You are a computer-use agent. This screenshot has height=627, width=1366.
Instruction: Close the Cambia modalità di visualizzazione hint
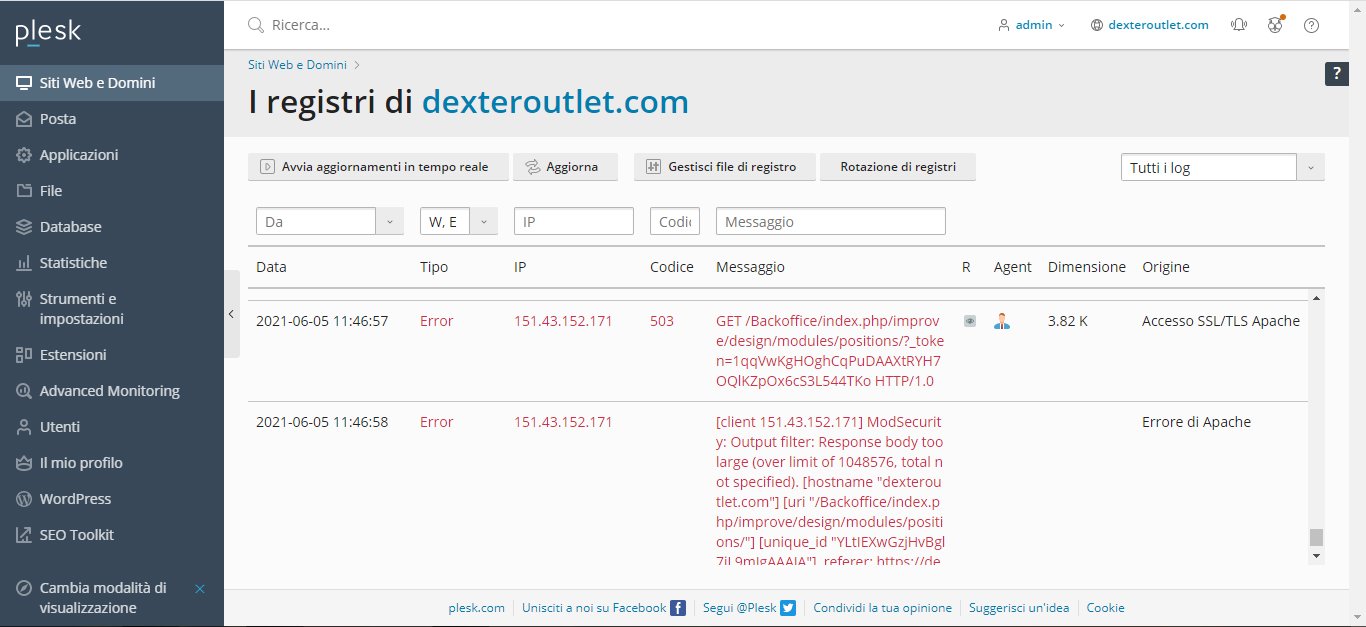point(200,589)
